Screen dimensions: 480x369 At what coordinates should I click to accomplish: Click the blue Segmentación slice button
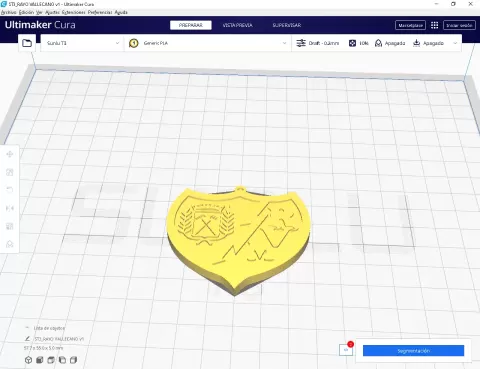point(413,351)
